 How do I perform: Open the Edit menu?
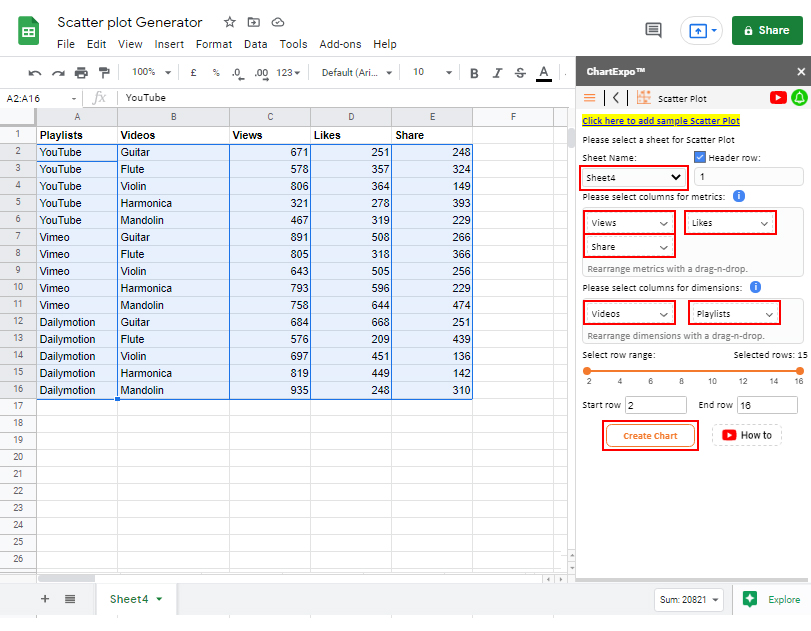pyautogui.click(x=96, y=44)
